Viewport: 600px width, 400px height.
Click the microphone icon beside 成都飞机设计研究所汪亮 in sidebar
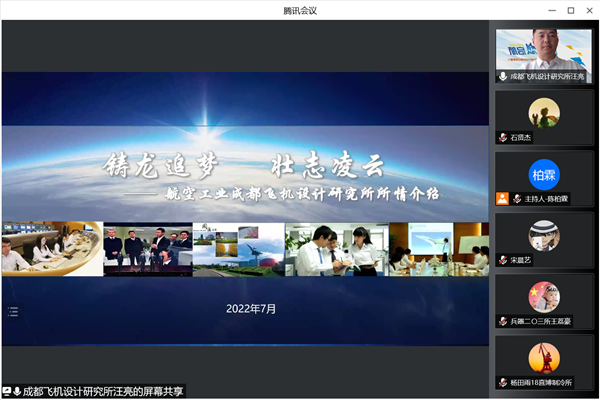(503, 75)
